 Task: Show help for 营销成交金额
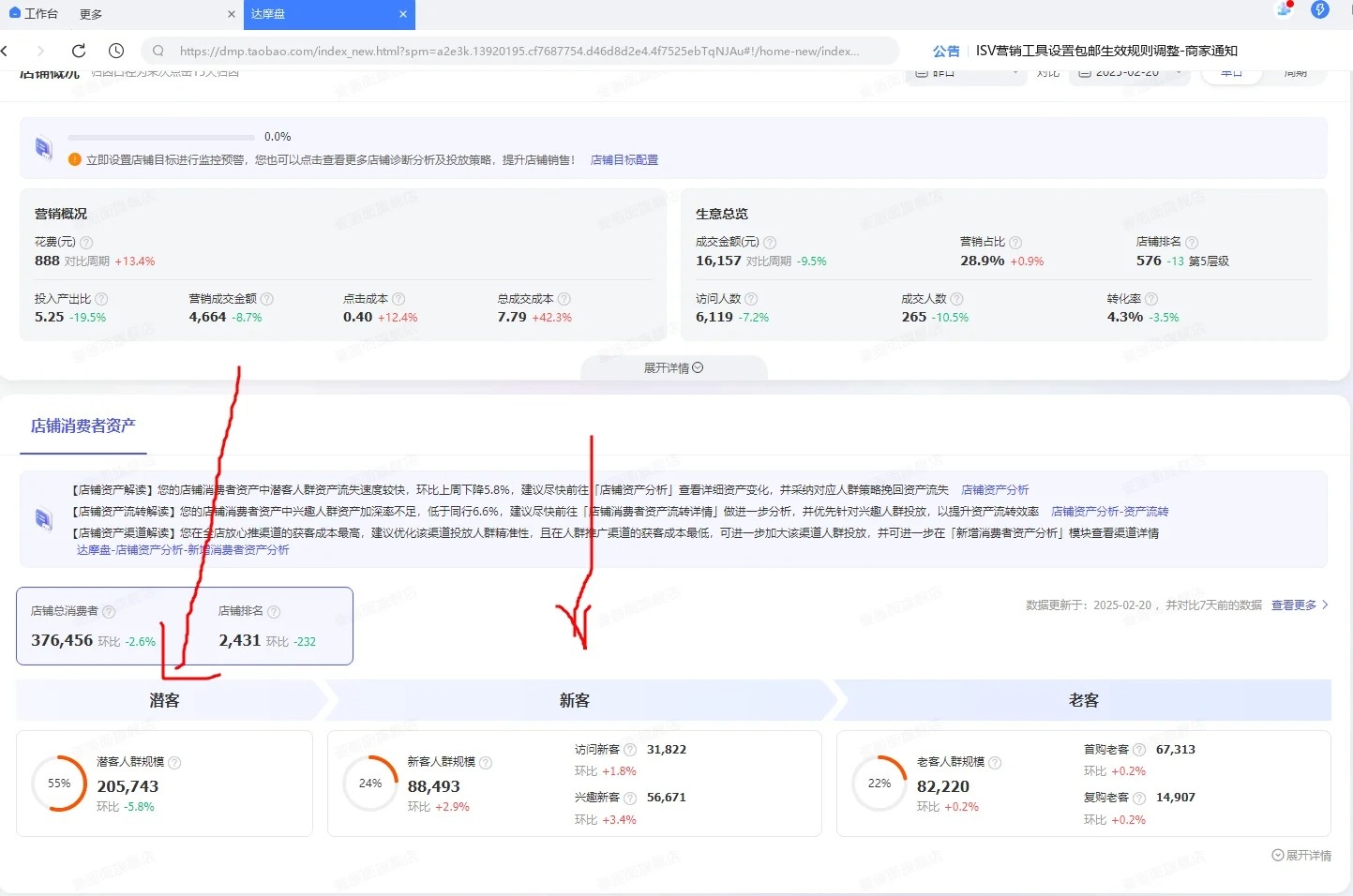[267, 299]
